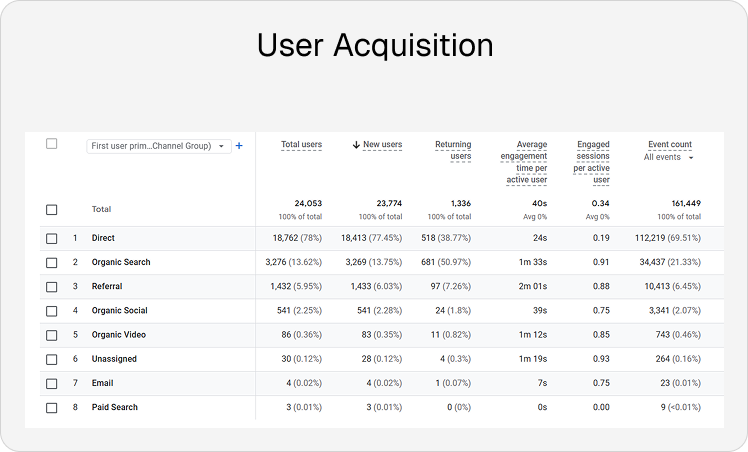Click the plus icon to add dimension
This screenshot has height=452, width=748.
coord(239,146)
